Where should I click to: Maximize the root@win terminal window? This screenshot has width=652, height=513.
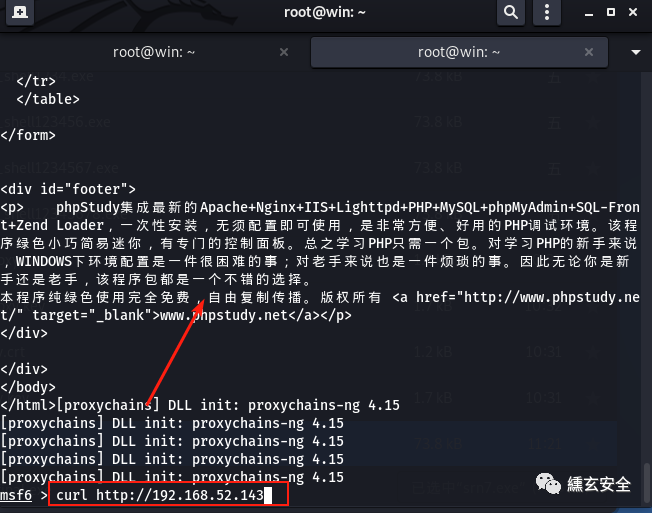611,12
